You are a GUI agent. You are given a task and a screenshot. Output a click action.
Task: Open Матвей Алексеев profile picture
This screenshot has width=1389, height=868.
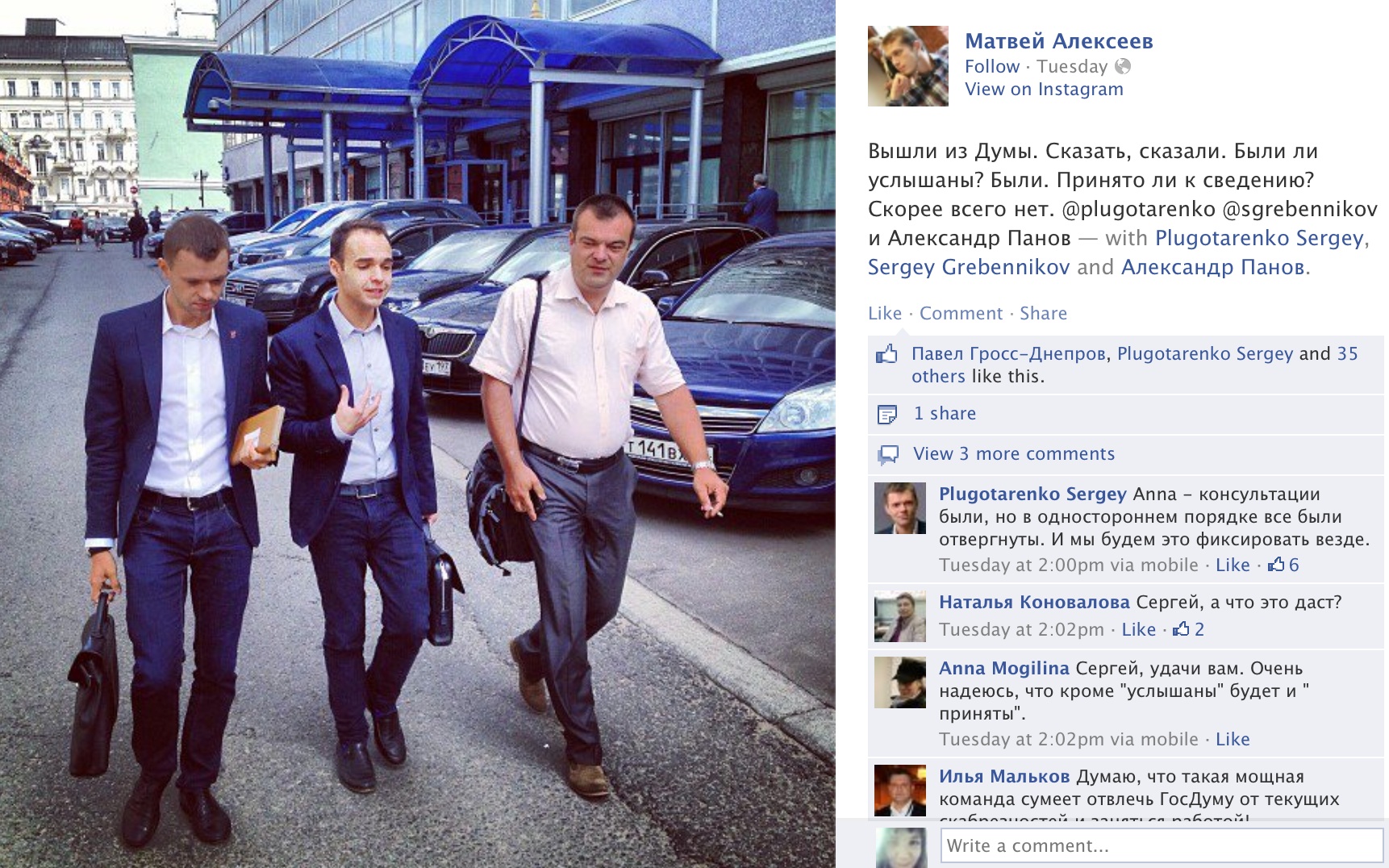[x=908, y=66]
